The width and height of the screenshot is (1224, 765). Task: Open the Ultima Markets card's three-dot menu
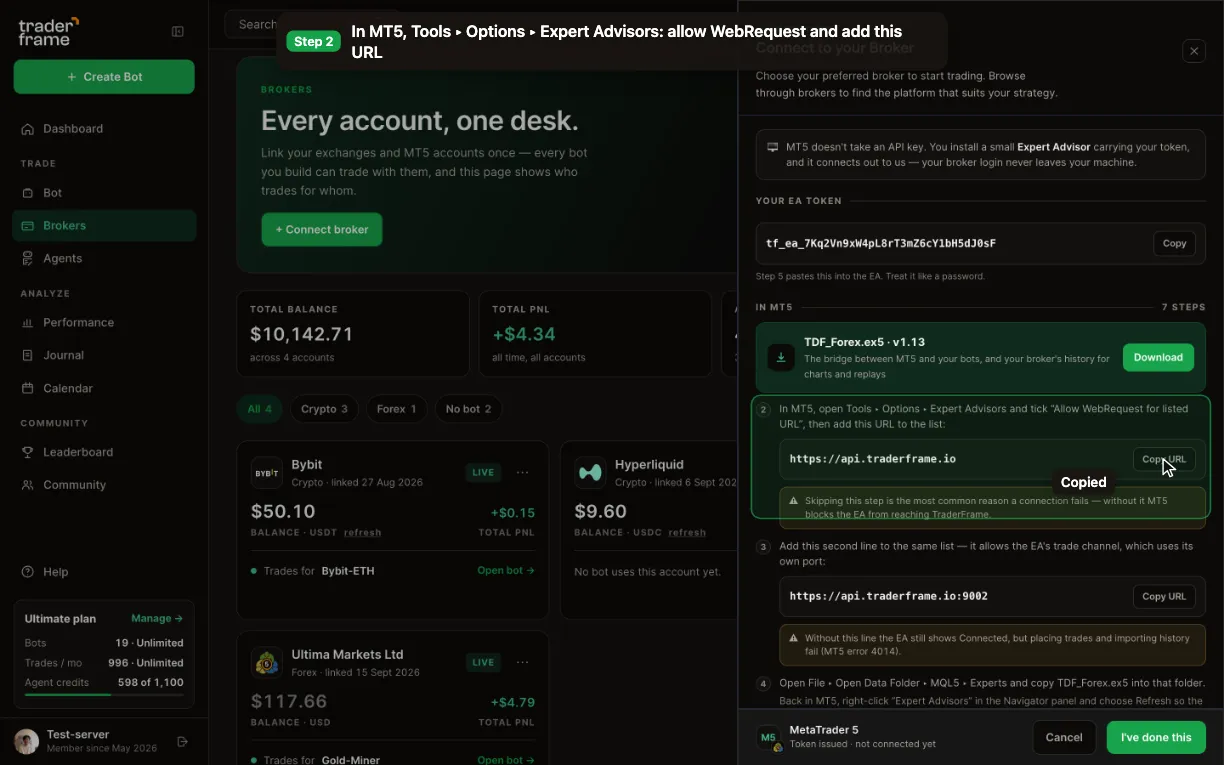pyautogui.click(x=522, y=662)
